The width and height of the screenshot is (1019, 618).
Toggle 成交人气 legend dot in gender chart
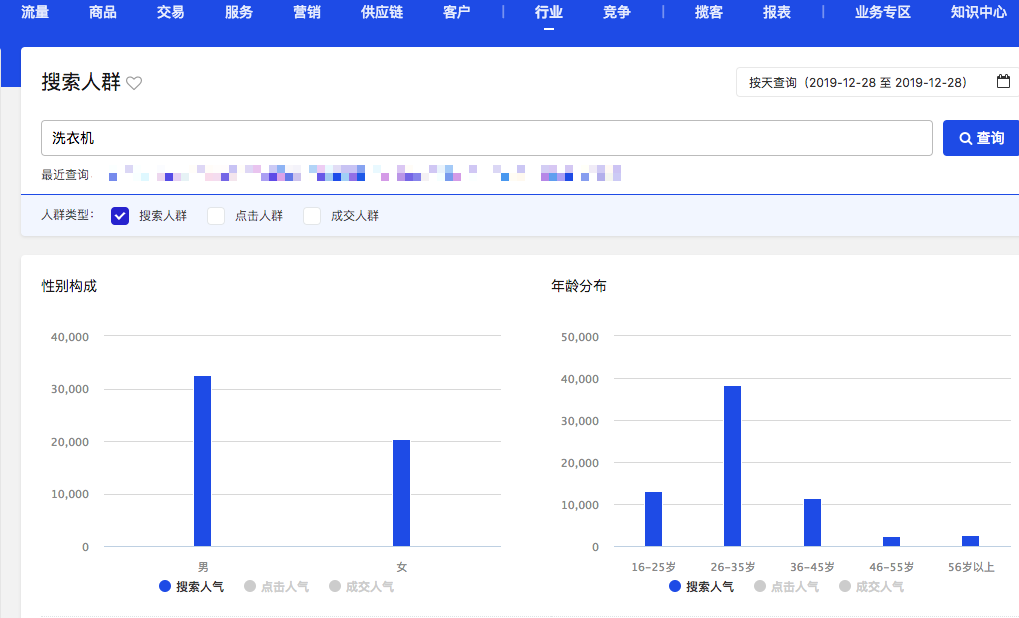(335, 587)
